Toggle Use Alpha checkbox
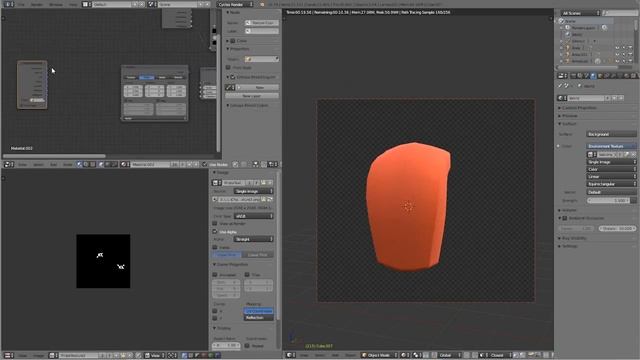This screenshot has height=360, width=640. [x=215, y=232]
